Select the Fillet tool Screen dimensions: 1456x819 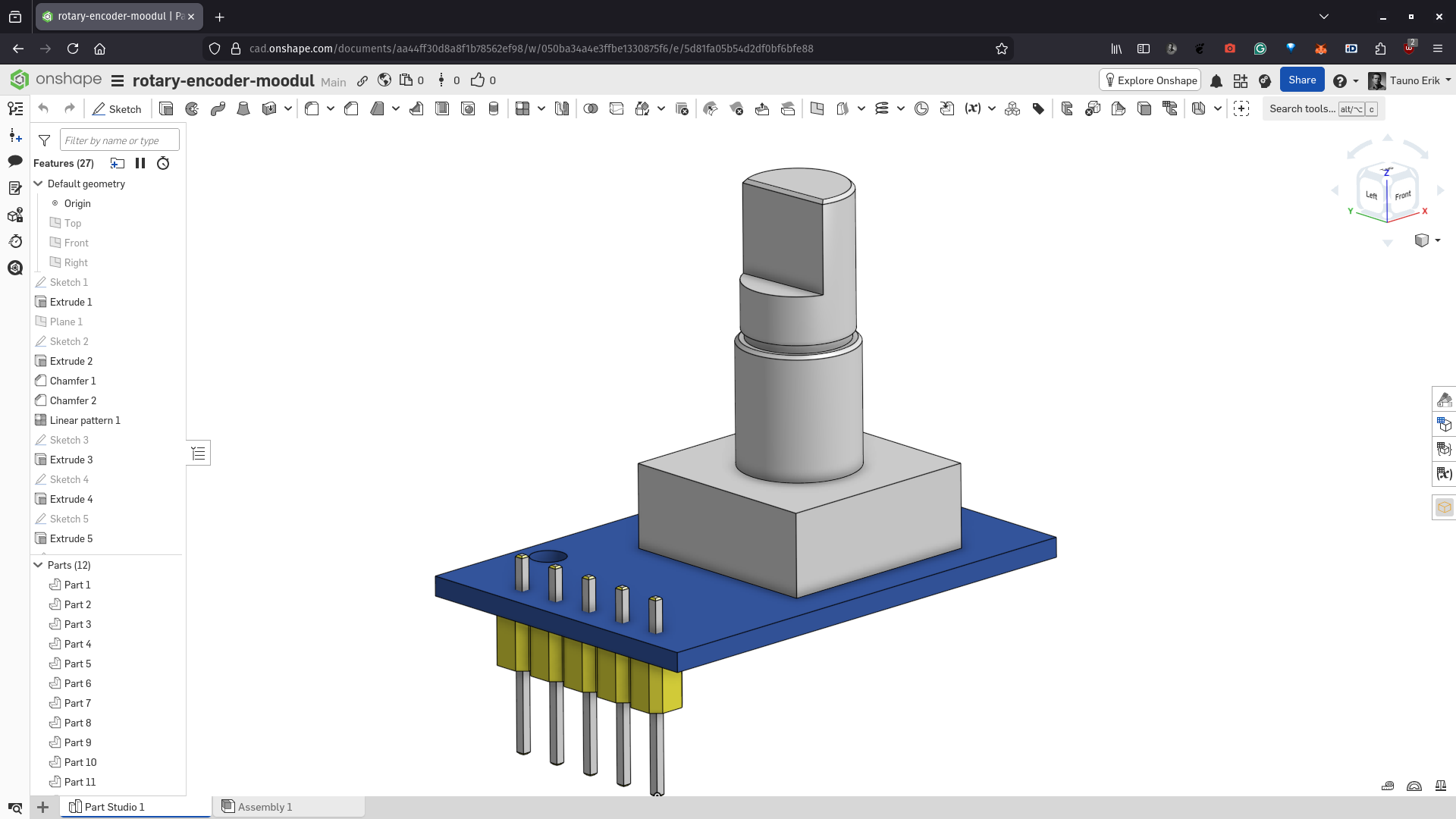tap(312, 109)
